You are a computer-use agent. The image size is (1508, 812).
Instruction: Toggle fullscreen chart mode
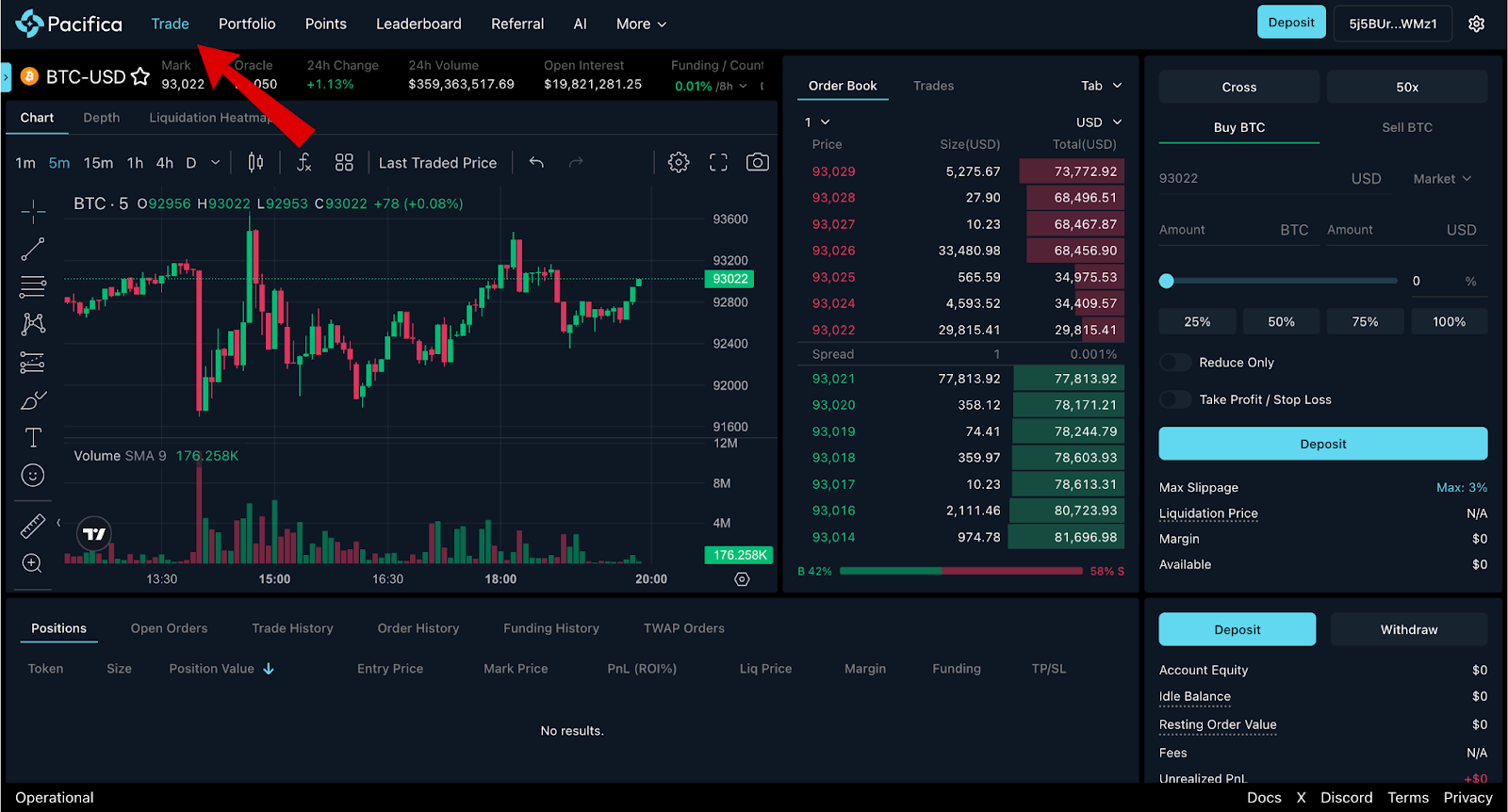coord(718,163)
